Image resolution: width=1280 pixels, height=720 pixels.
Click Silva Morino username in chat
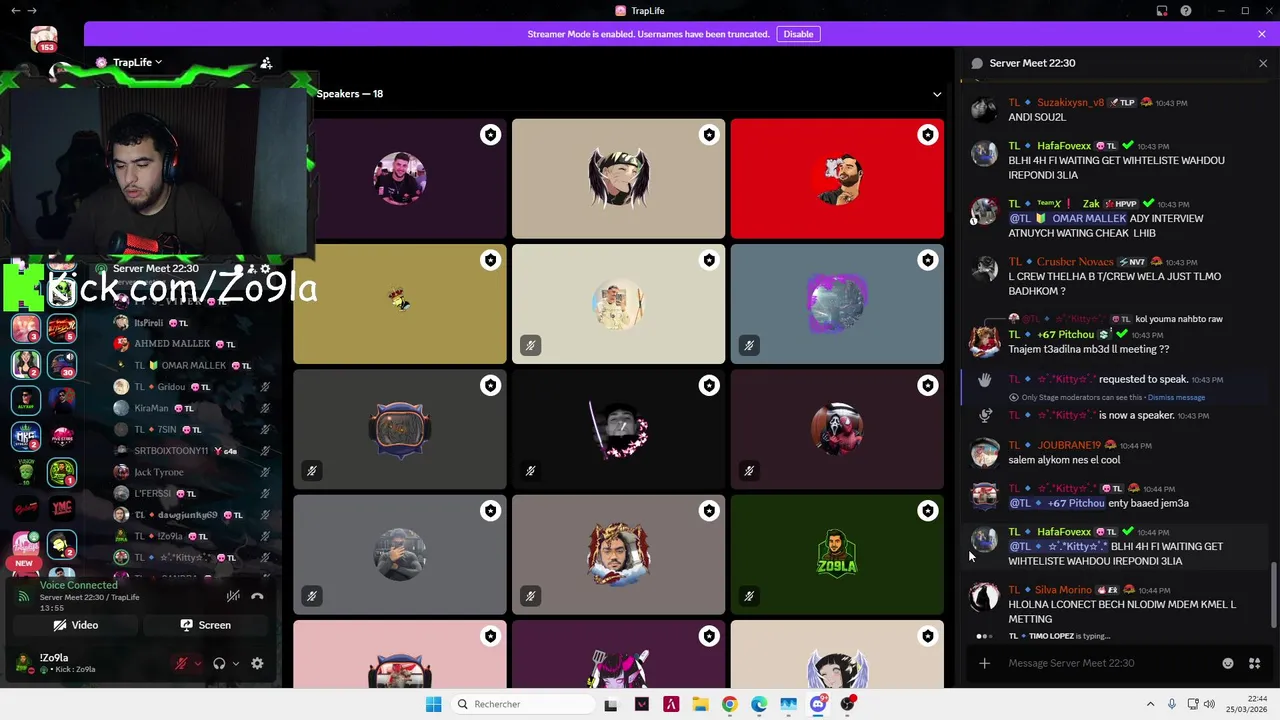coord(1063,590)
